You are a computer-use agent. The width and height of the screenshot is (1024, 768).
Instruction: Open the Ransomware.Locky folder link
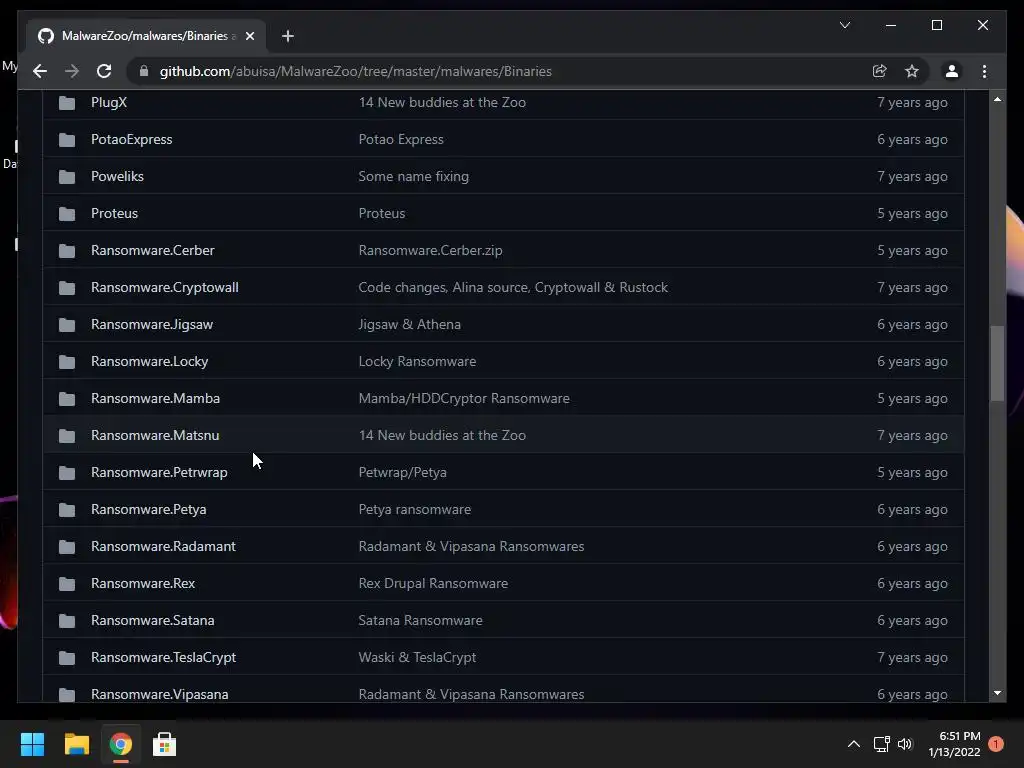click(150, 362)
